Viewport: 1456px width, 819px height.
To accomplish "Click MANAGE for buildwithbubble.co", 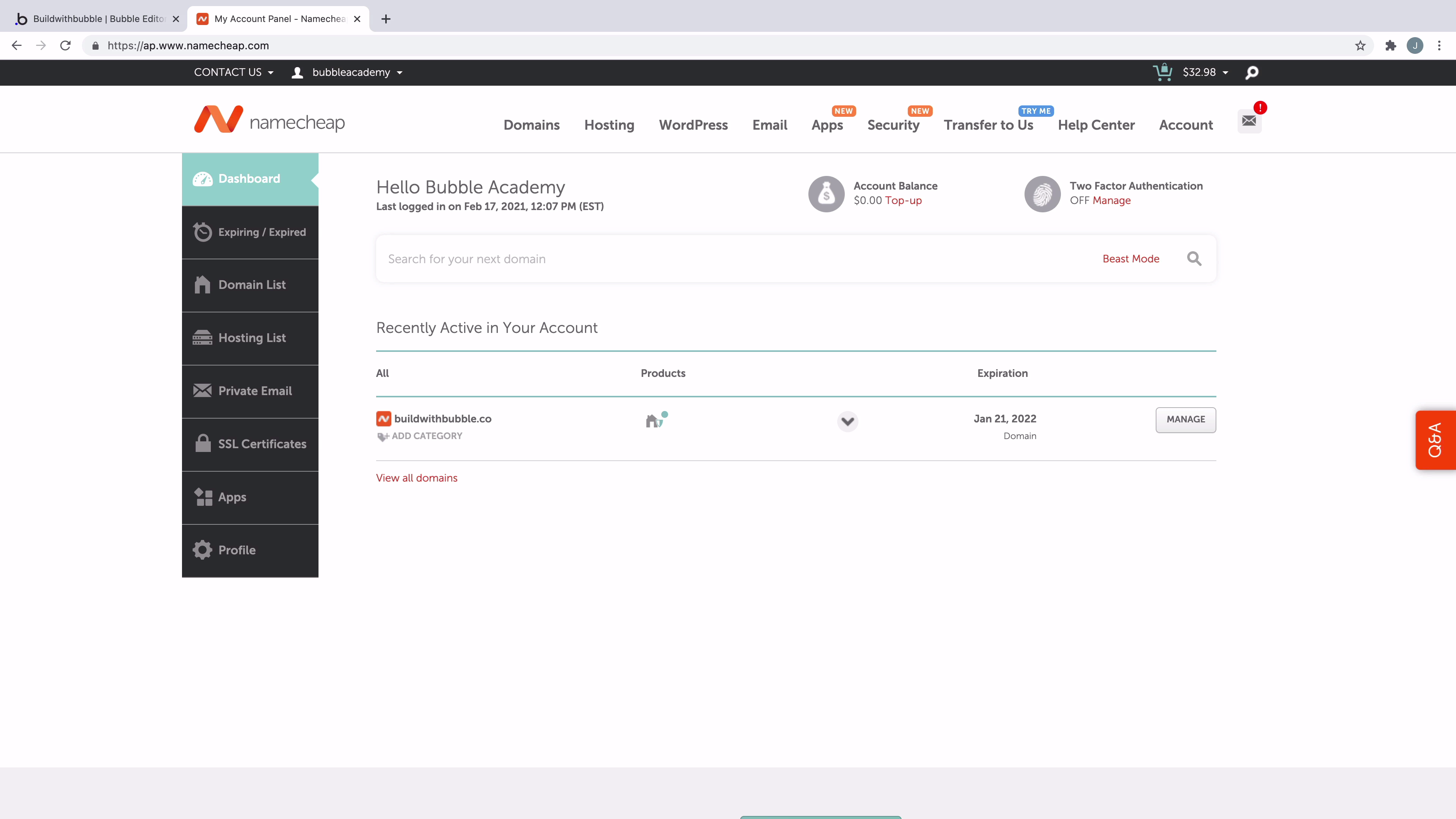I will (x=1185, y=419).
